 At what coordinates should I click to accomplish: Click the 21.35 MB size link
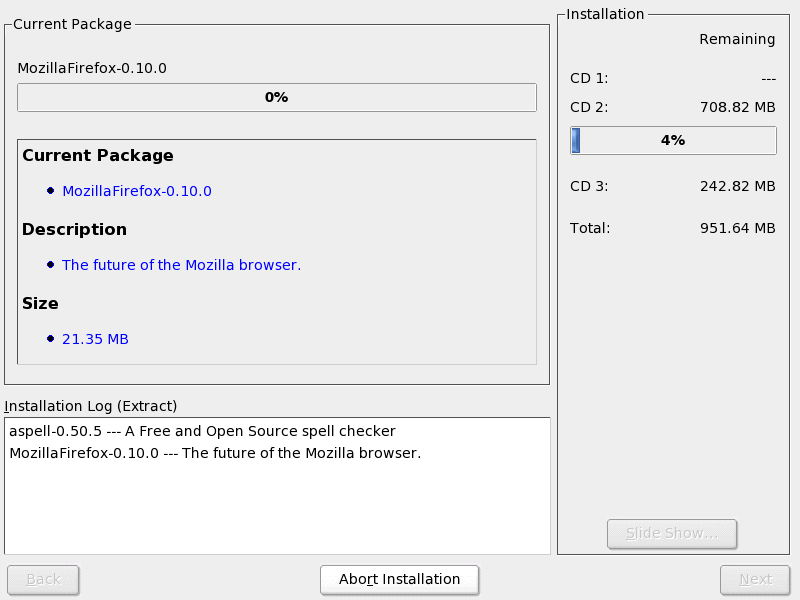coord(95,339)
